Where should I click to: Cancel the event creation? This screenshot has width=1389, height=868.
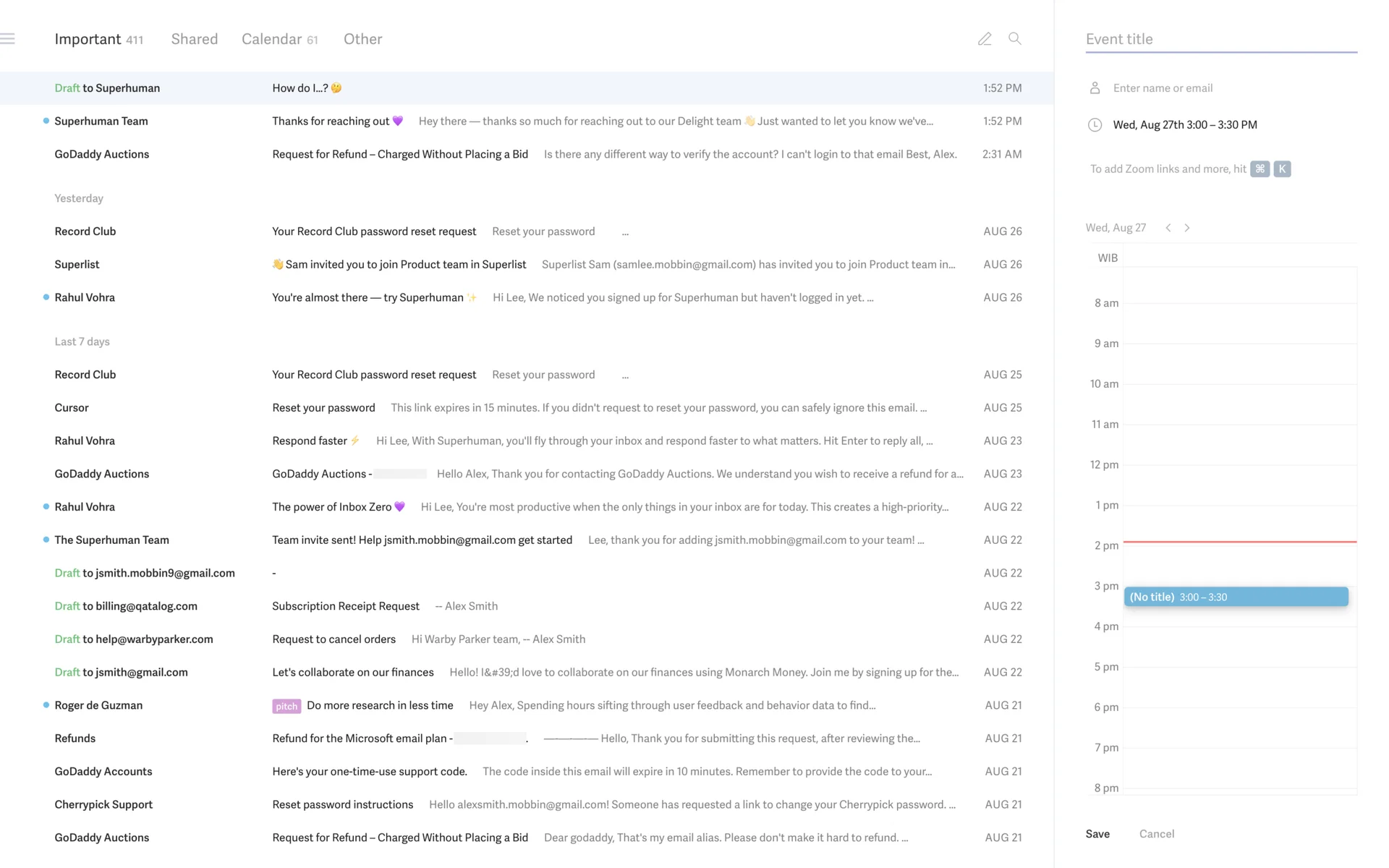click(x=1156, y=834)
